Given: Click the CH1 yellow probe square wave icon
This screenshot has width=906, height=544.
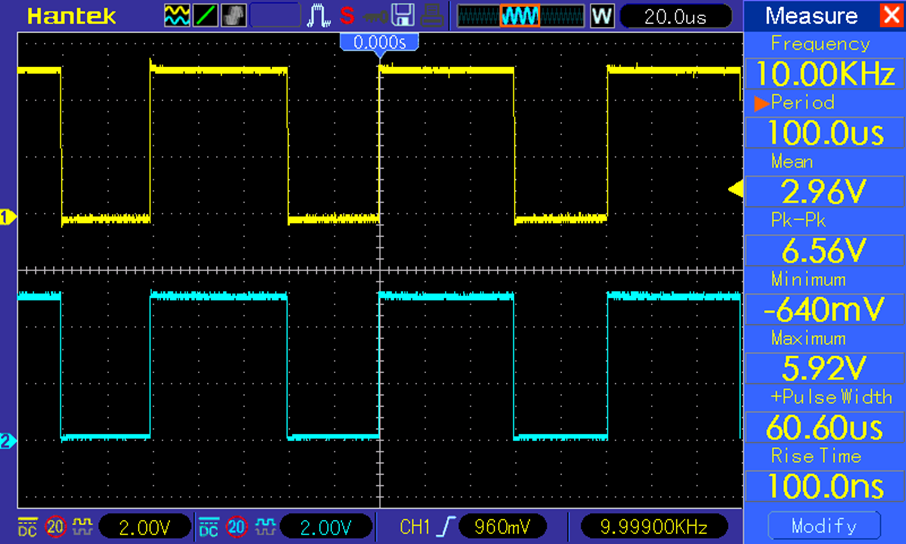Looking at the screenshot, I should click(x=83, y=527).
